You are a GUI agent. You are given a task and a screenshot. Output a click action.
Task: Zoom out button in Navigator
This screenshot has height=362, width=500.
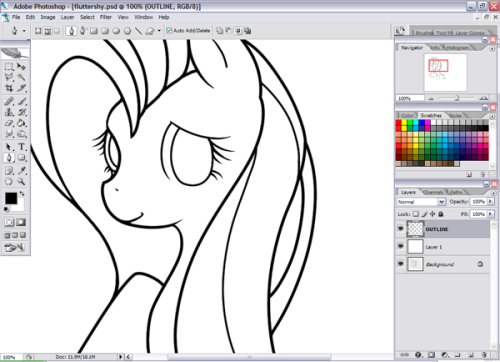[x=431, y=98]
